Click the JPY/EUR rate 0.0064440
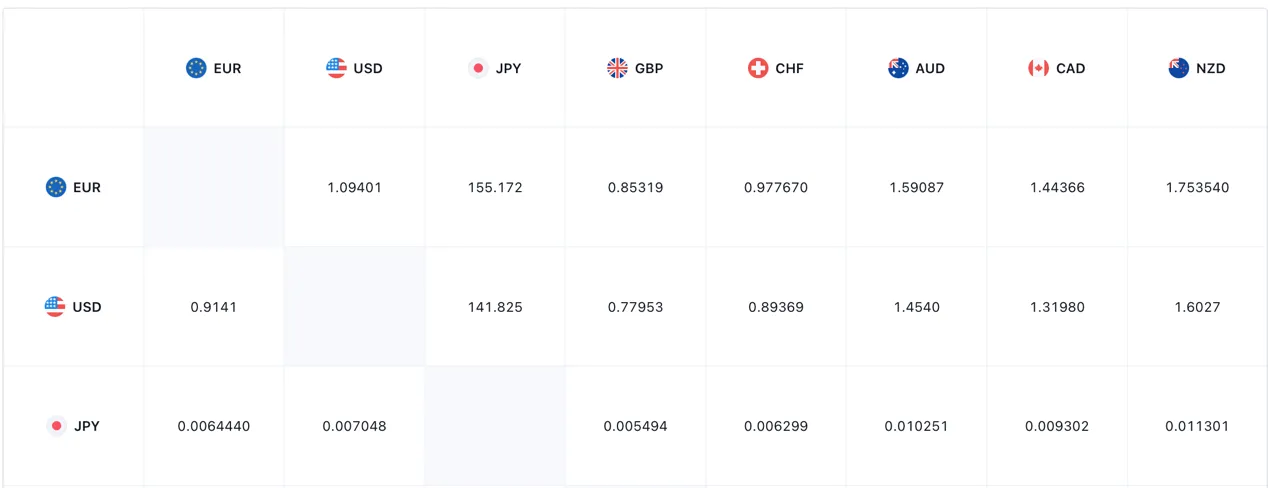 (x=214, y=426)
